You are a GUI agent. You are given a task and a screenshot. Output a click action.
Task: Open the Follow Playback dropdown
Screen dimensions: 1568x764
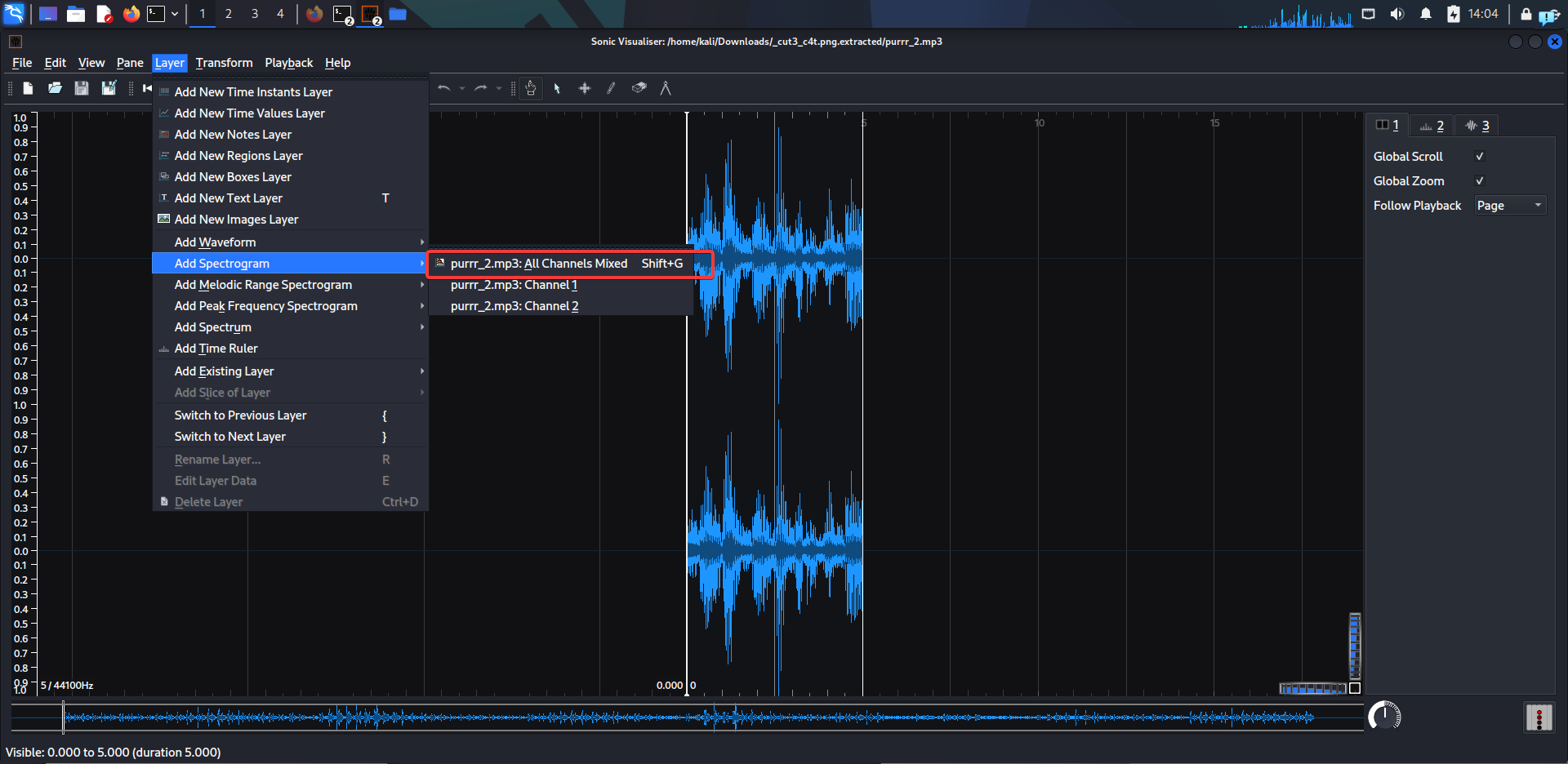pyautogui.click(x=1510, y=206)
